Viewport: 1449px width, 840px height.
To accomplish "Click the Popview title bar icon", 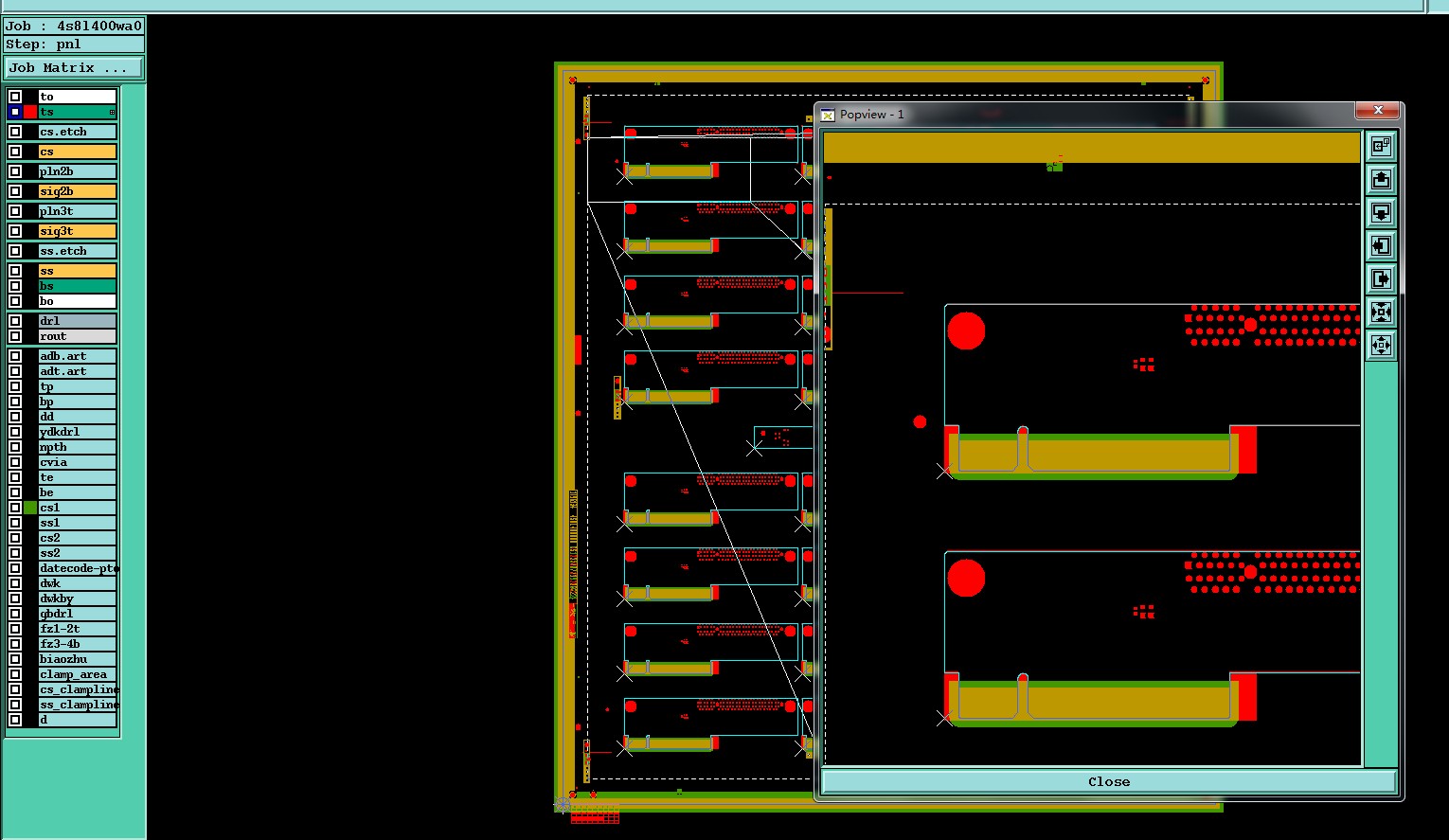I will point(828,115).
